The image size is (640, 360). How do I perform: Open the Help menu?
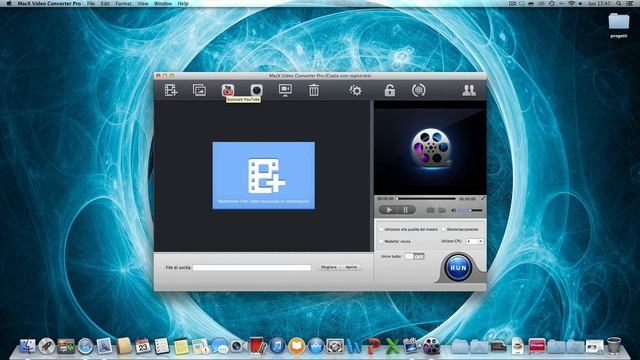coord(183,3)
